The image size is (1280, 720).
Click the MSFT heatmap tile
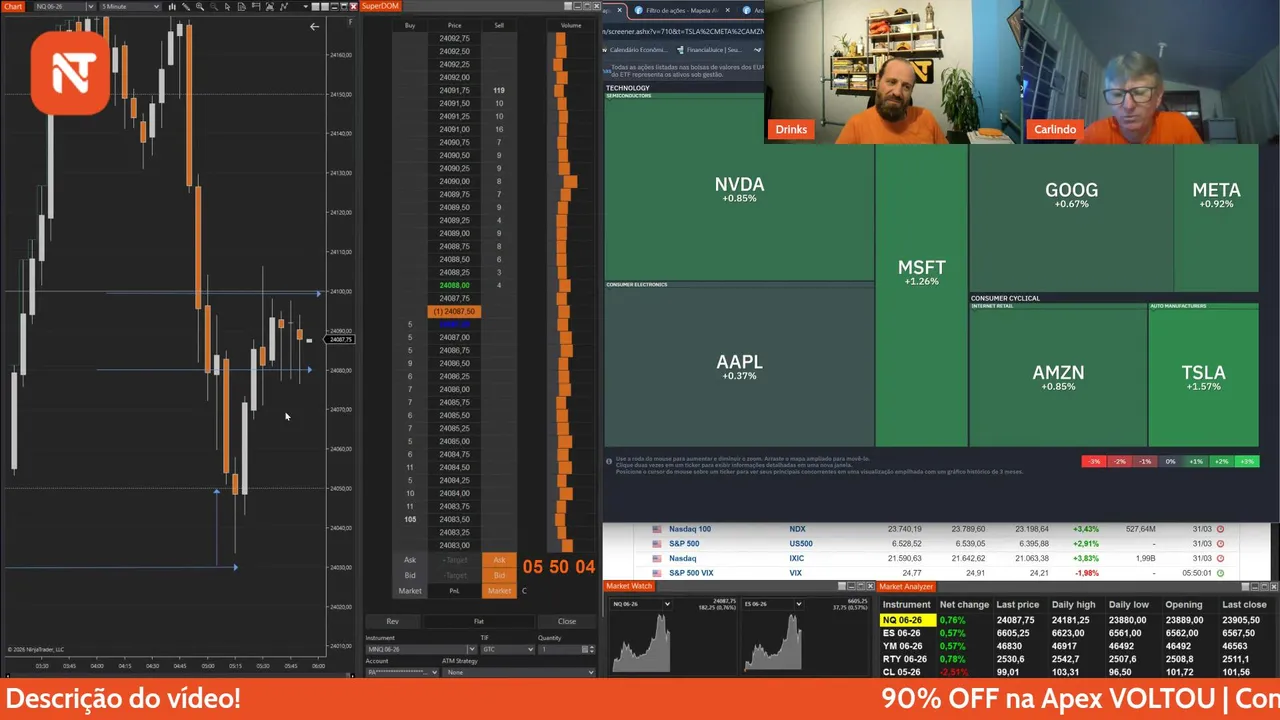(921, 272)
